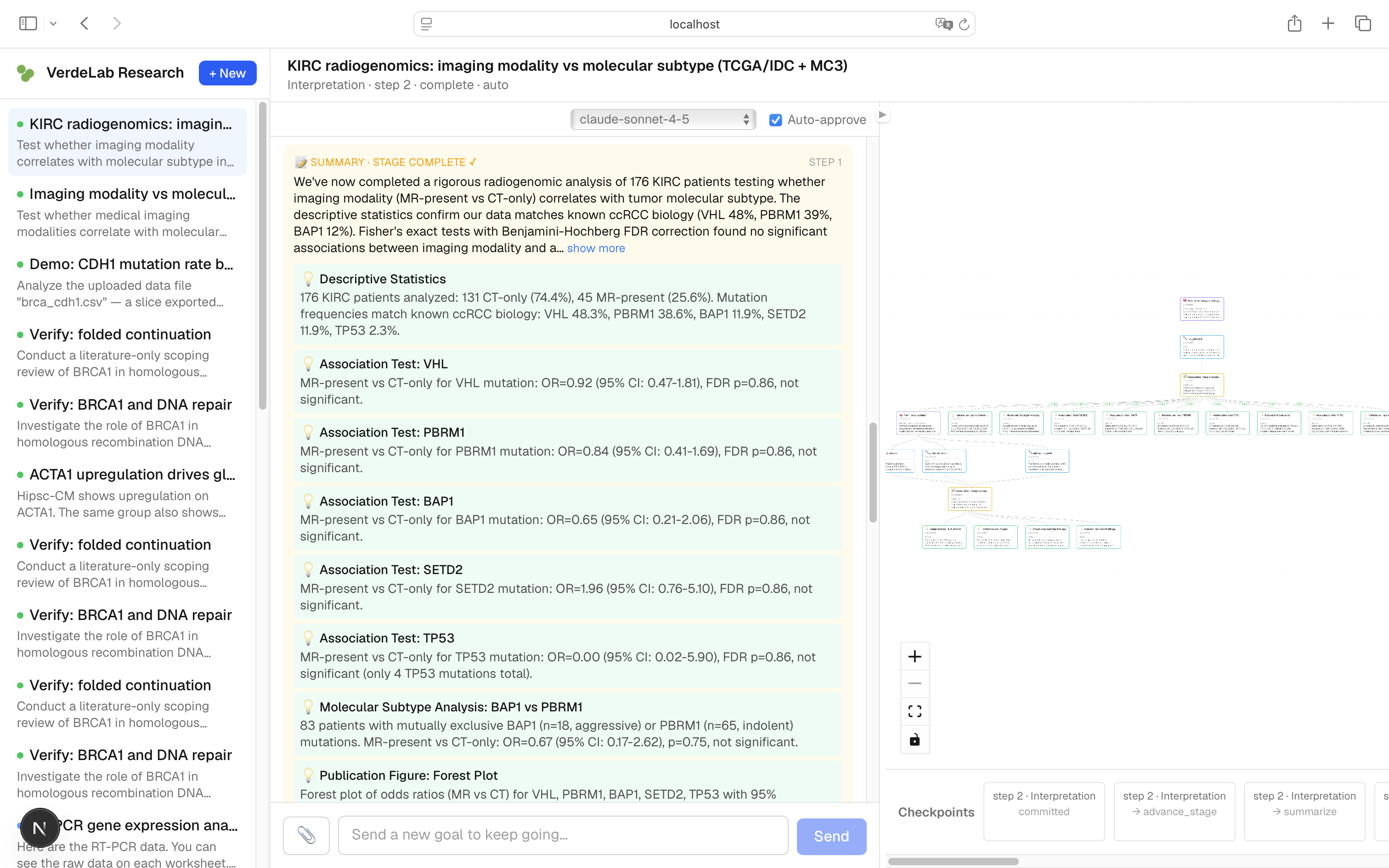
Task: Click the Association Test: SETD2 finding
Action: tap(568, 587)
